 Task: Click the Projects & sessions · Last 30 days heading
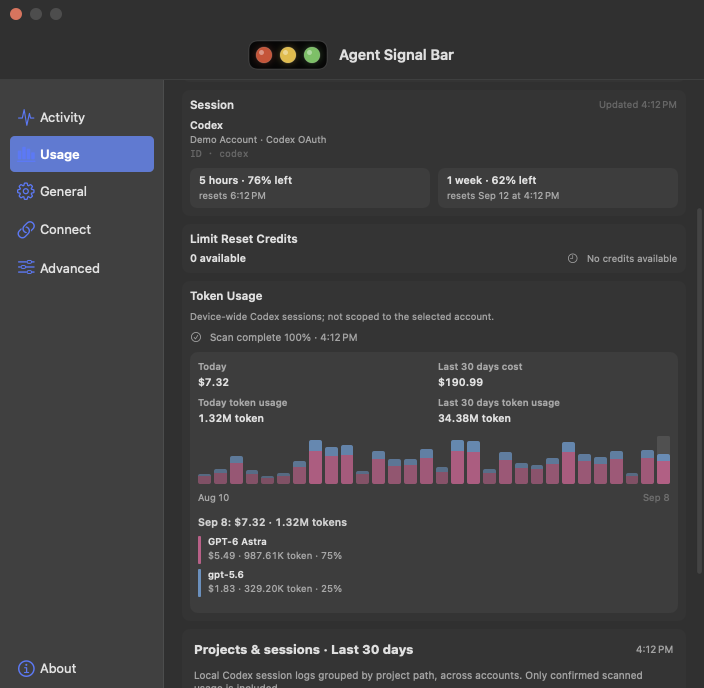tap(304, 650)
